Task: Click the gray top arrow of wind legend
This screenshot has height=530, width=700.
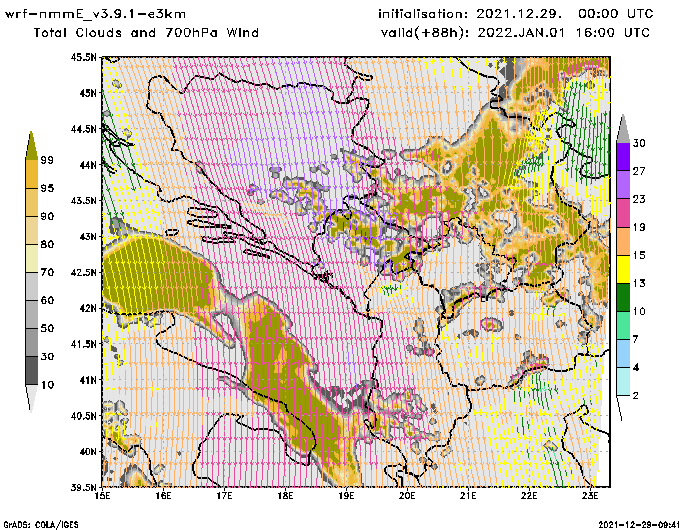Action: (x=623, y=129)
